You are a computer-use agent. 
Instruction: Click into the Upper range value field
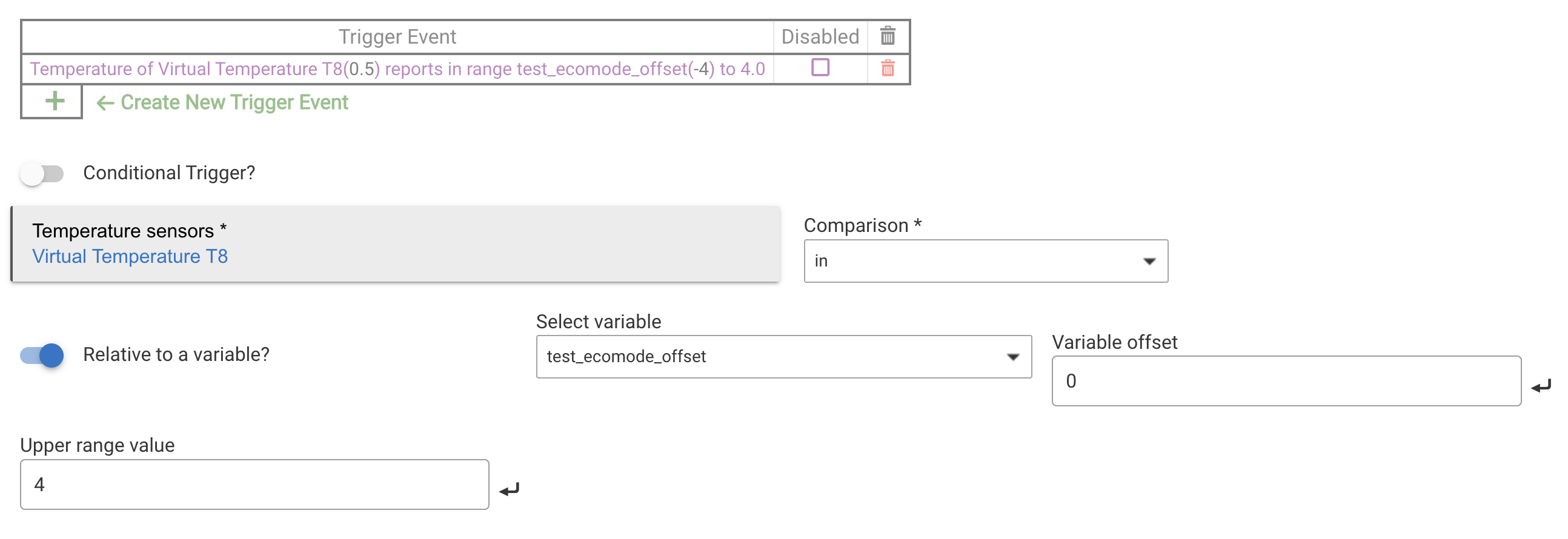(x=254, y=484)
